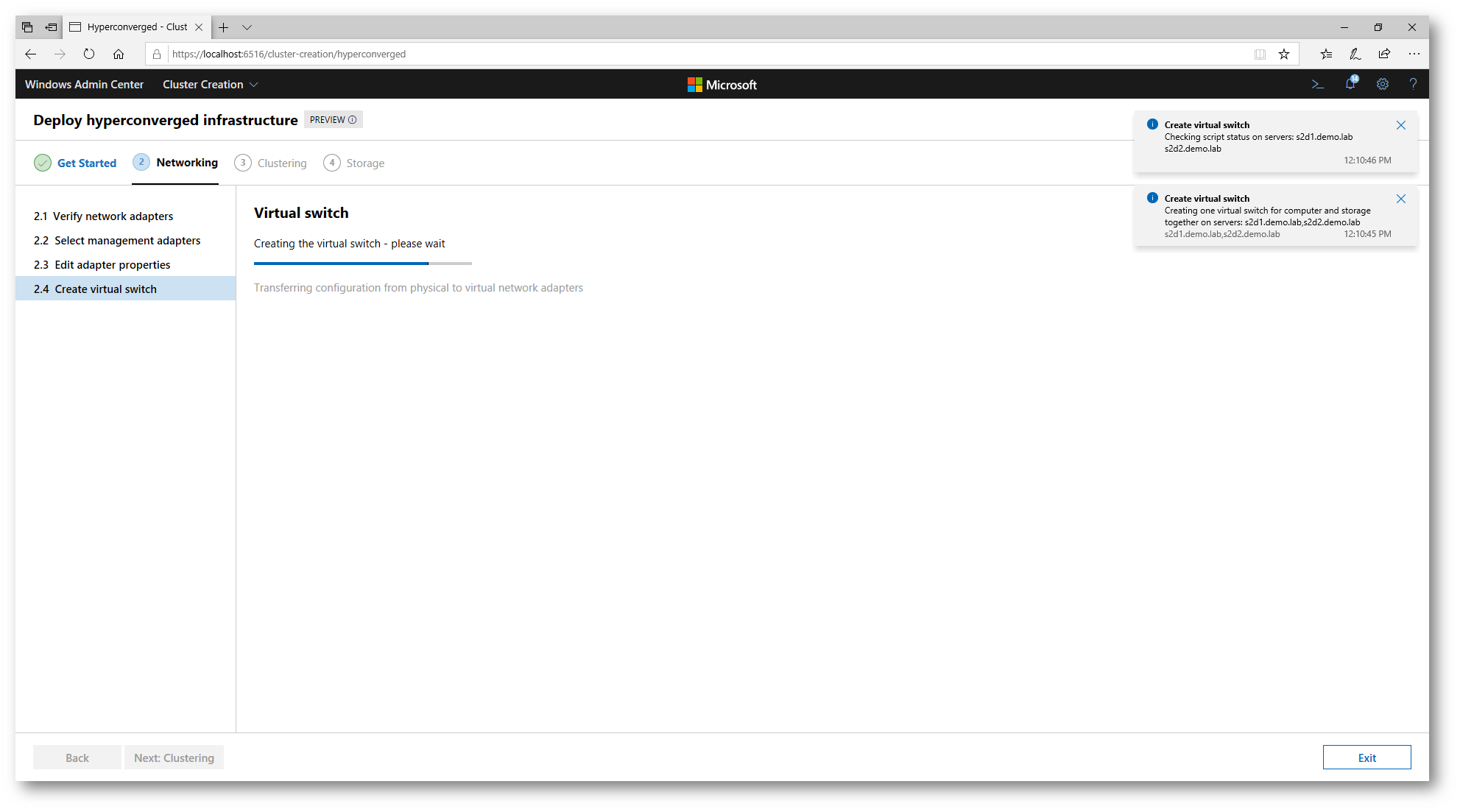Screen dimensions: 1460x812
Task: Click the PREVIEW info badge
Action: pos(333,120)
